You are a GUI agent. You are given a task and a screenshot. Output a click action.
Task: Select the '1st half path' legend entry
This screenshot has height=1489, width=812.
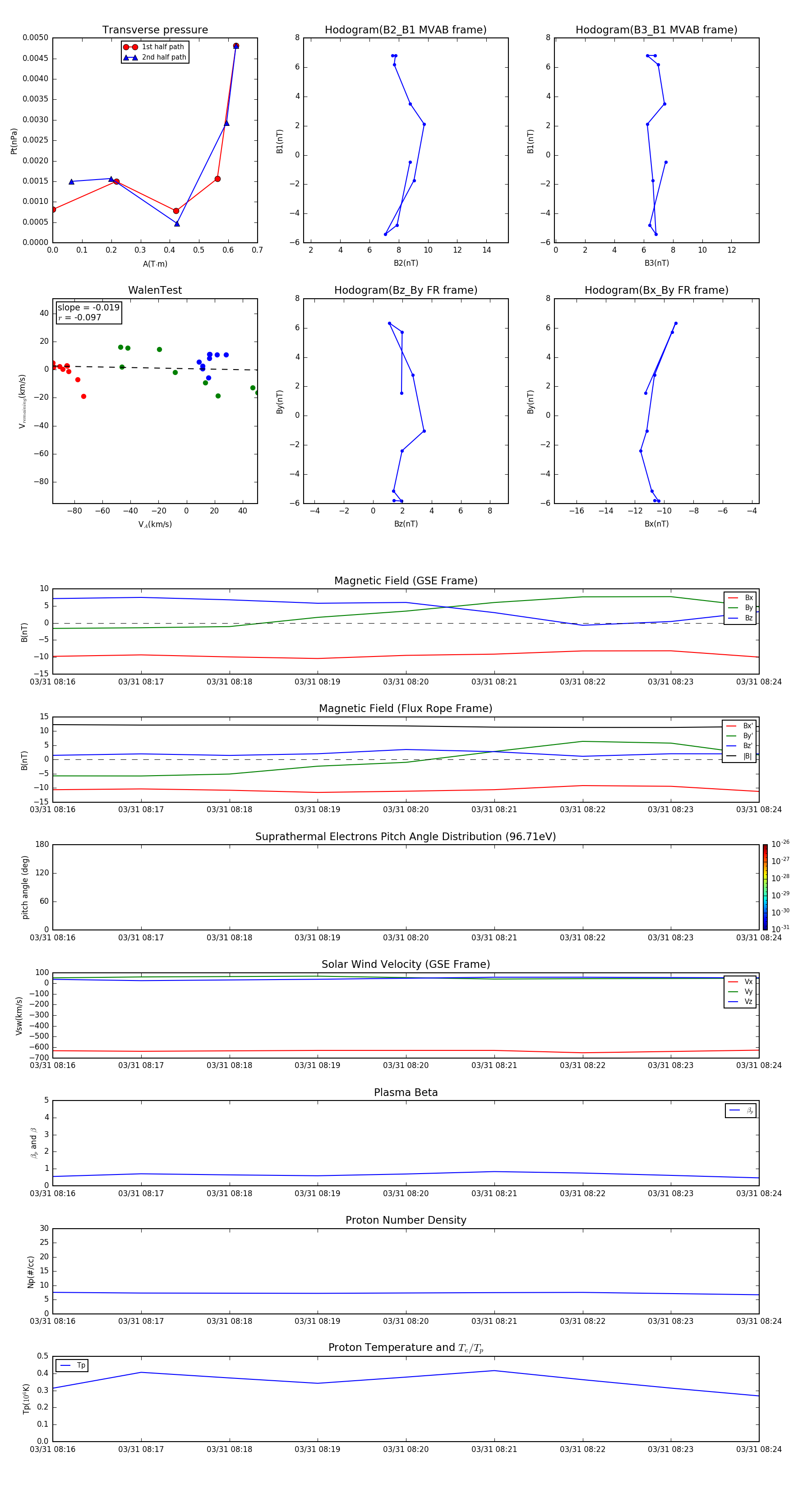click(x=154, y=47)
